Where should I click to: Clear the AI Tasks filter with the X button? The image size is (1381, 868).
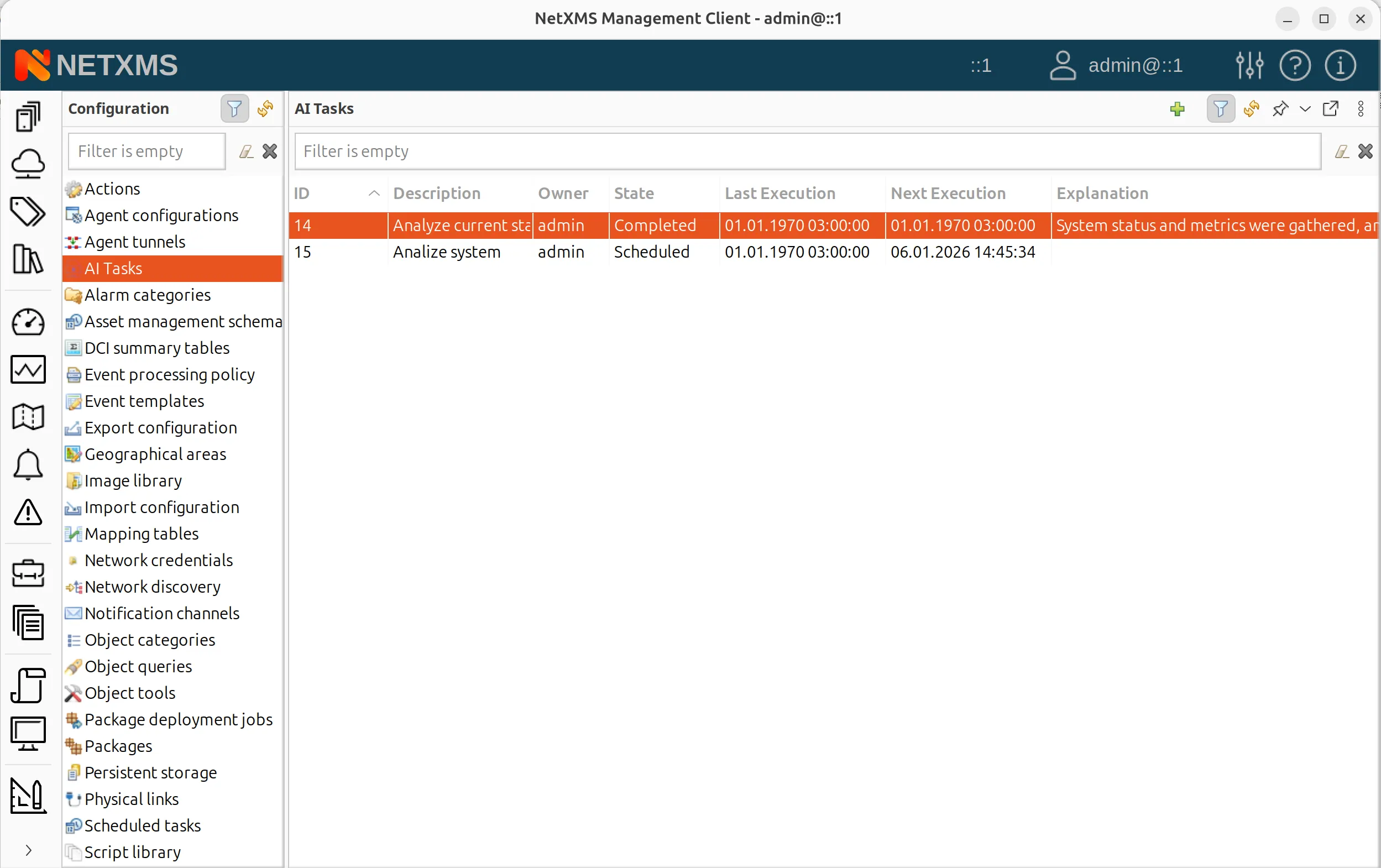point(1366,151)
